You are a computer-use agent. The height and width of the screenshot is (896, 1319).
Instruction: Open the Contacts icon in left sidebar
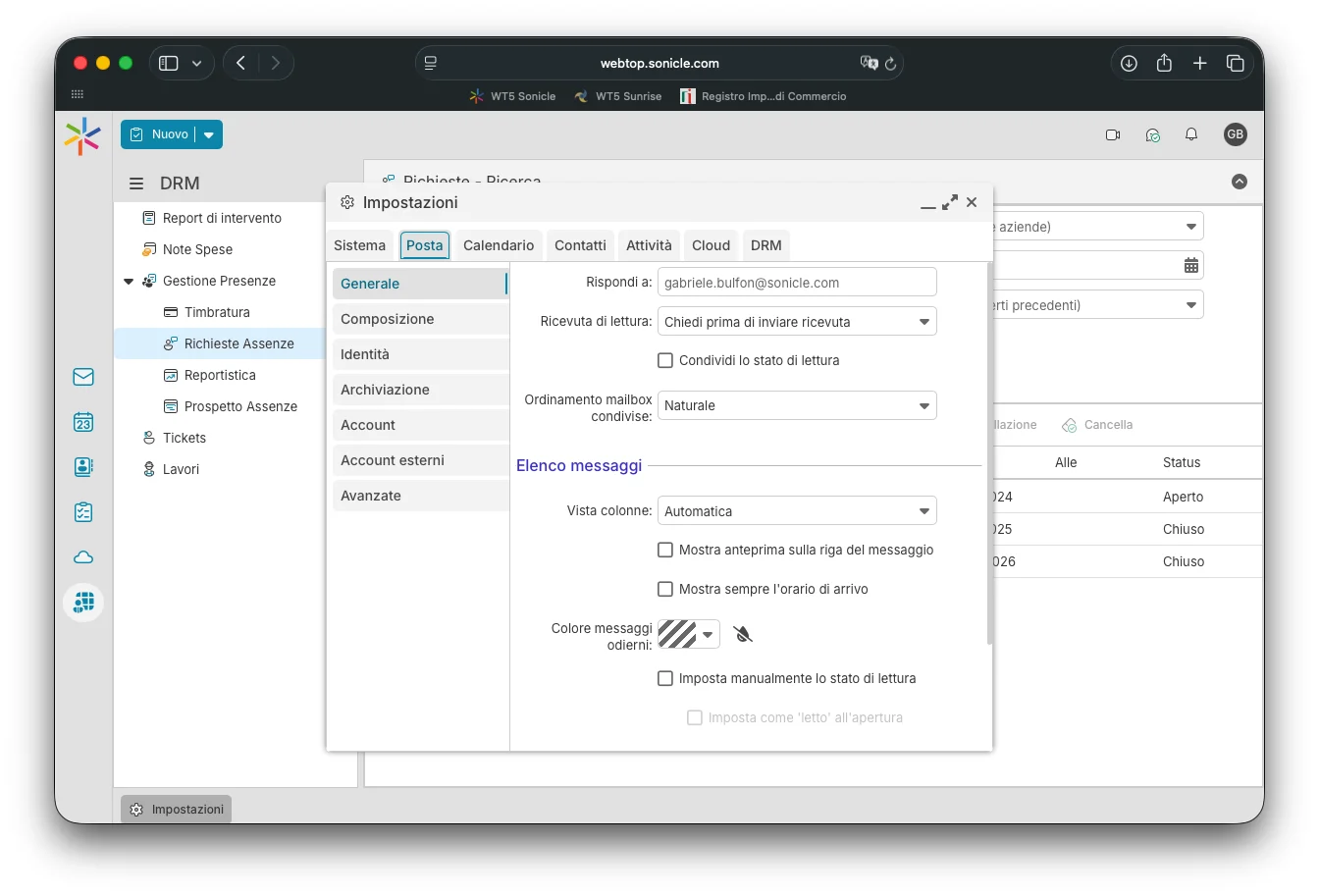83,467
